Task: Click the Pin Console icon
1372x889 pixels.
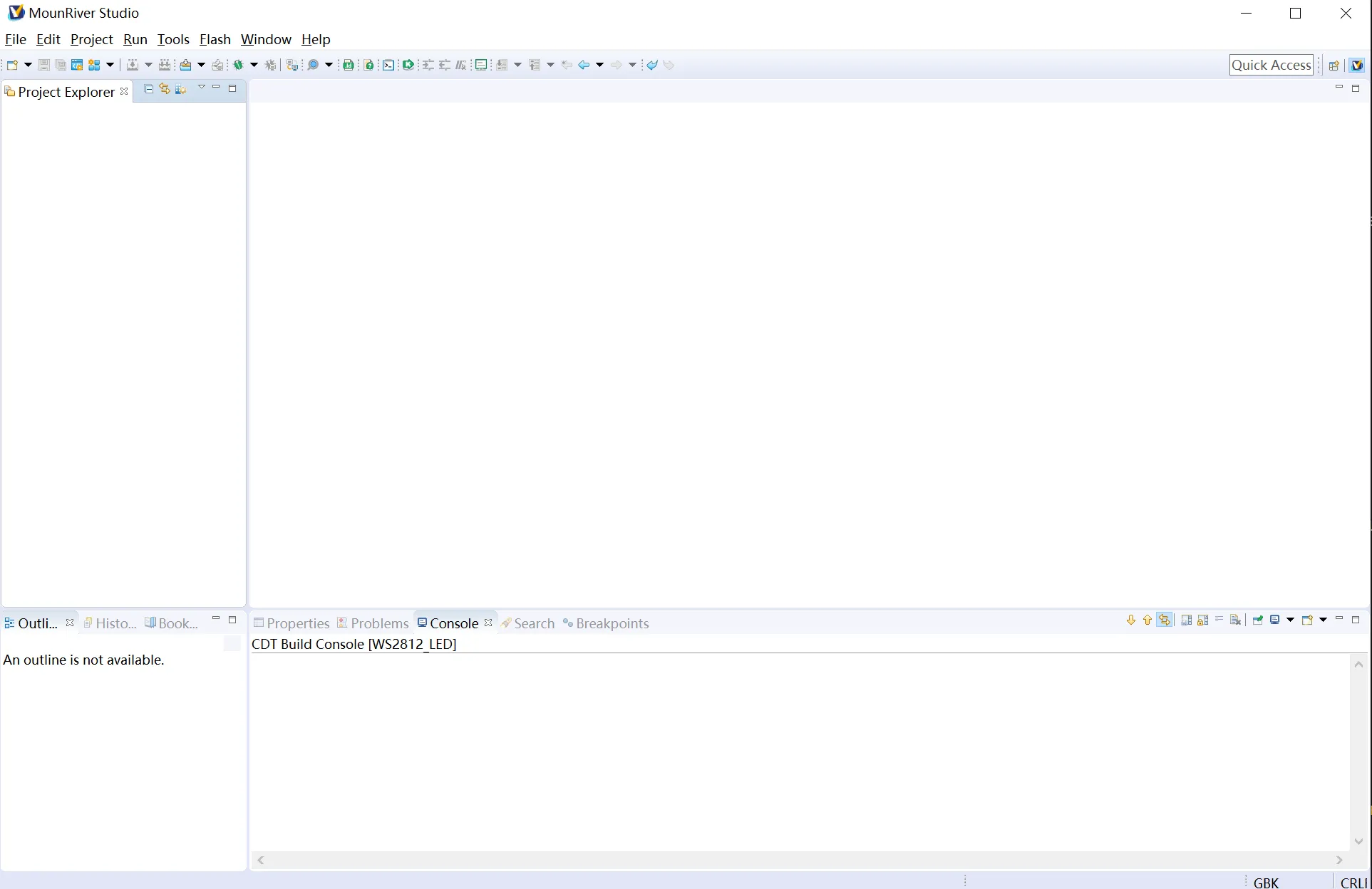Action: pos(1258,620)
